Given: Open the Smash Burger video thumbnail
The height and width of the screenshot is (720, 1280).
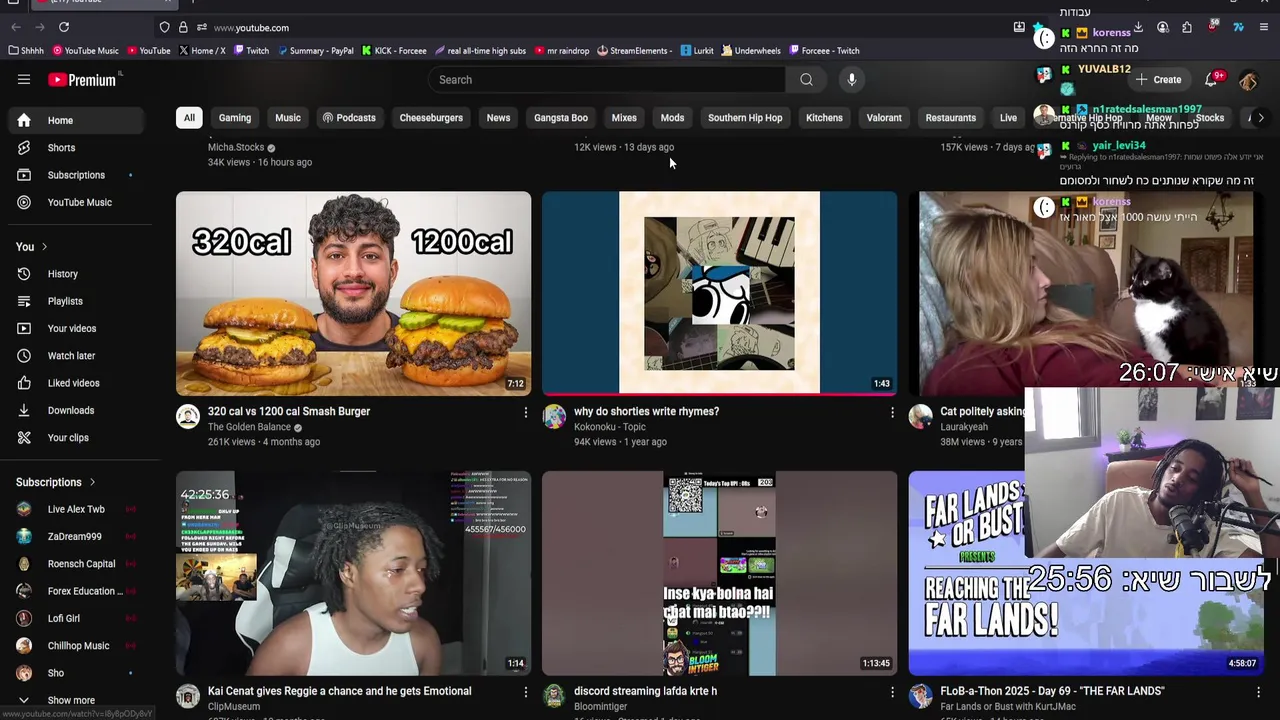Looking at the screenshot, I should (353, 293).
